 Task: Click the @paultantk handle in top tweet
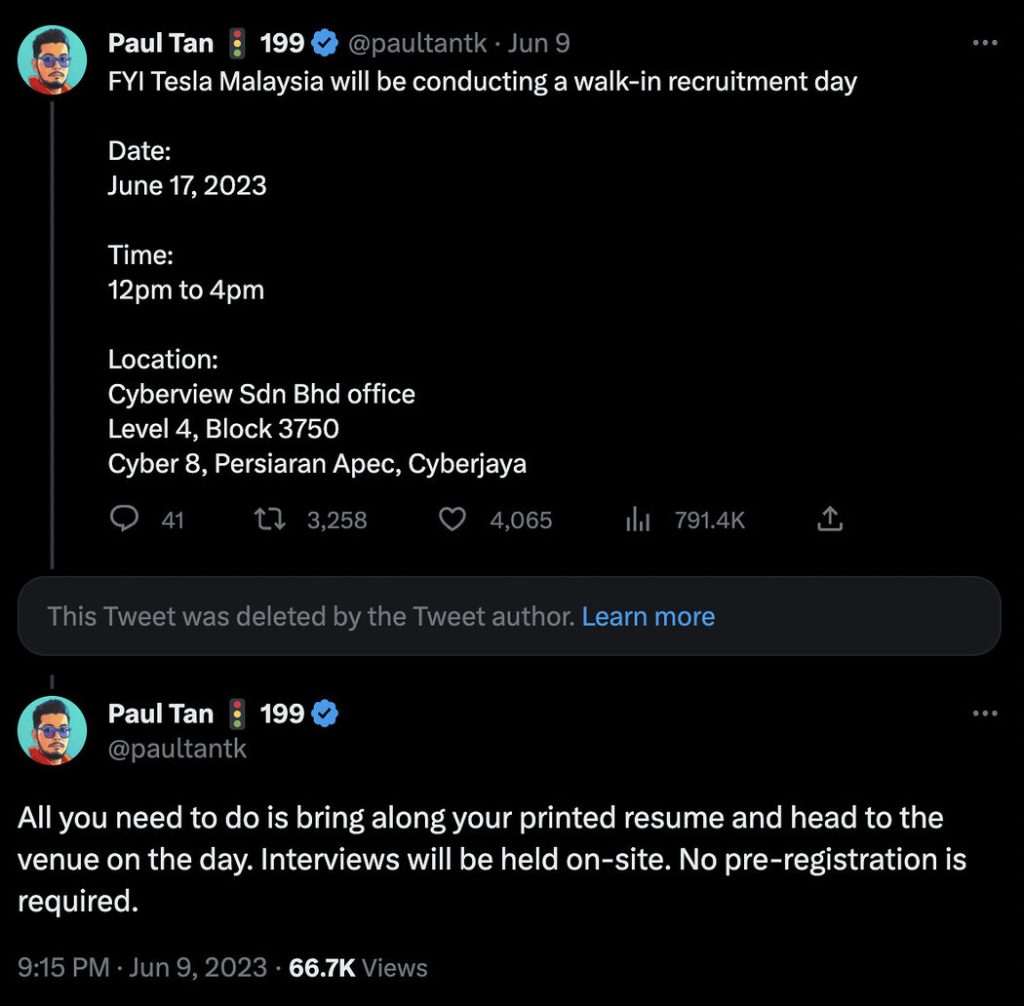tap(416, 43)
